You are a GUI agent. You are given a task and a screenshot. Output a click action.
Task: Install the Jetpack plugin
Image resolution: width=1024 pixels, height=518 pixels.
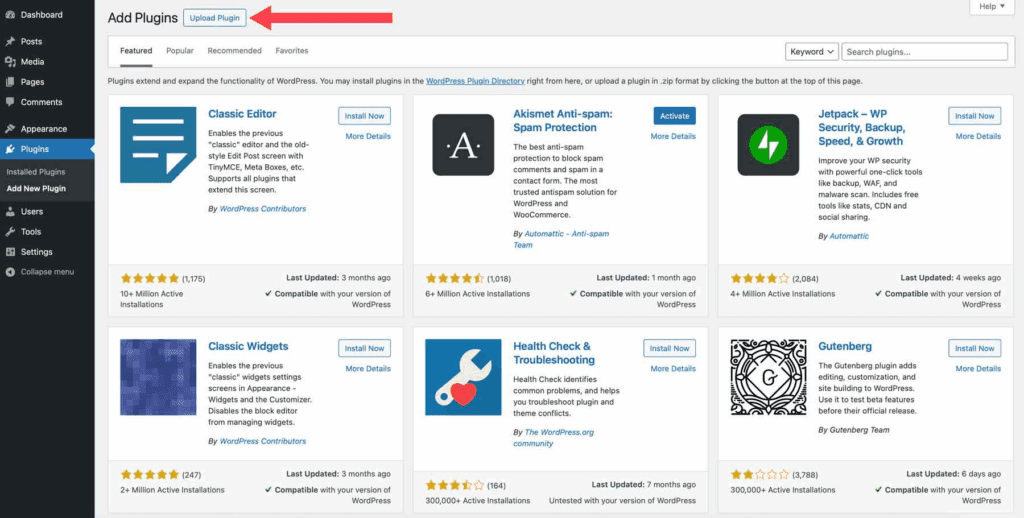974,116
